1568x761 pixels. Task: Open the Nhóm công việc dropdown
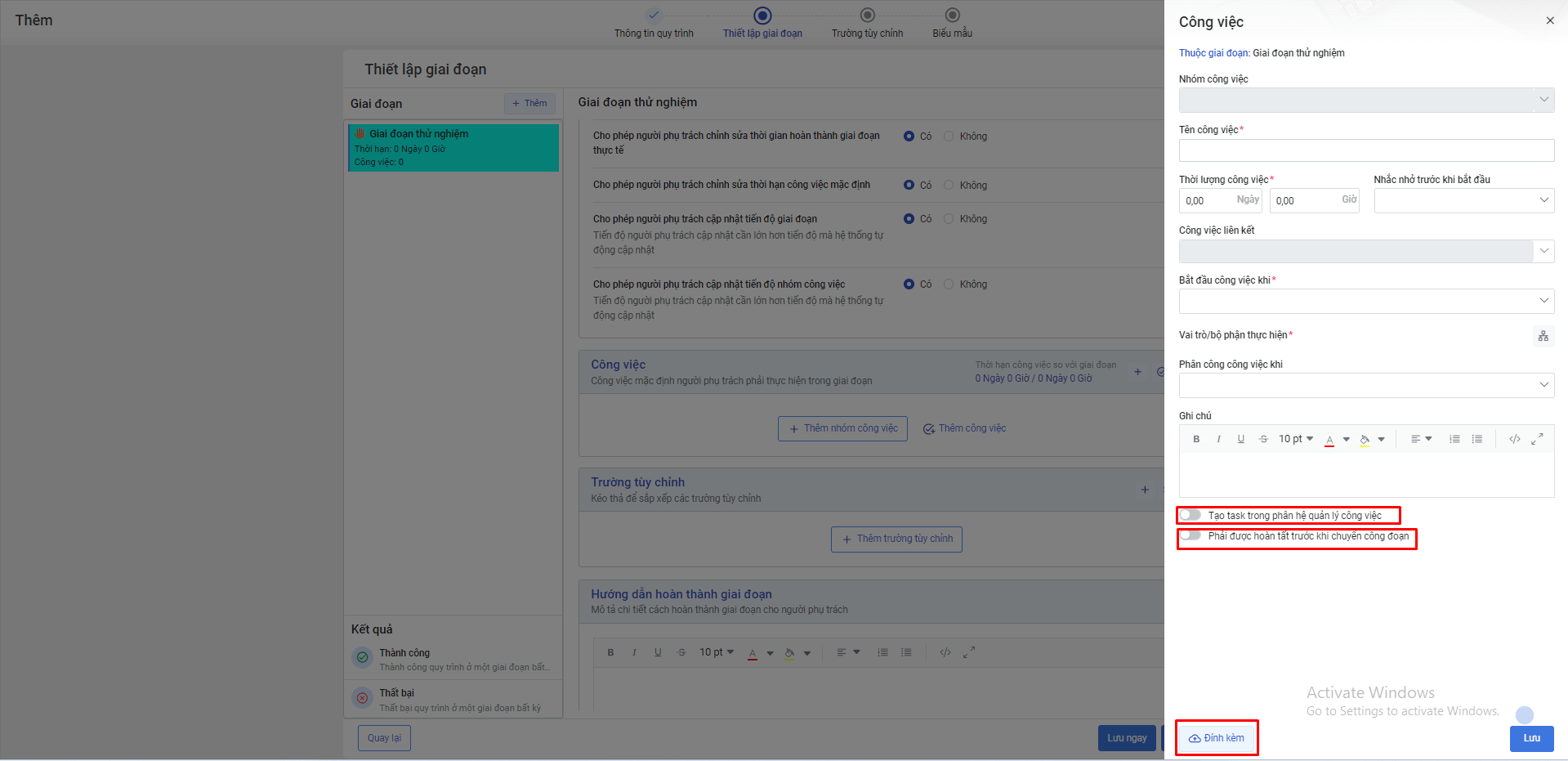(x=1366, y=100)
